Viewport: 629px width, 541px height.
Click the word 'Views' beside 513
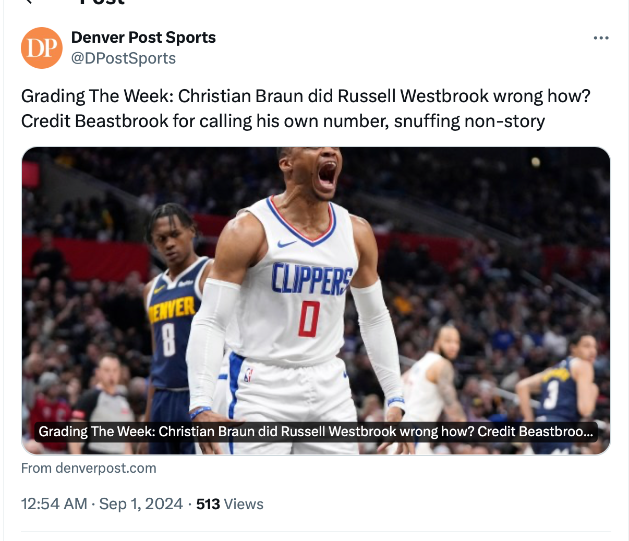click(244, 504)
